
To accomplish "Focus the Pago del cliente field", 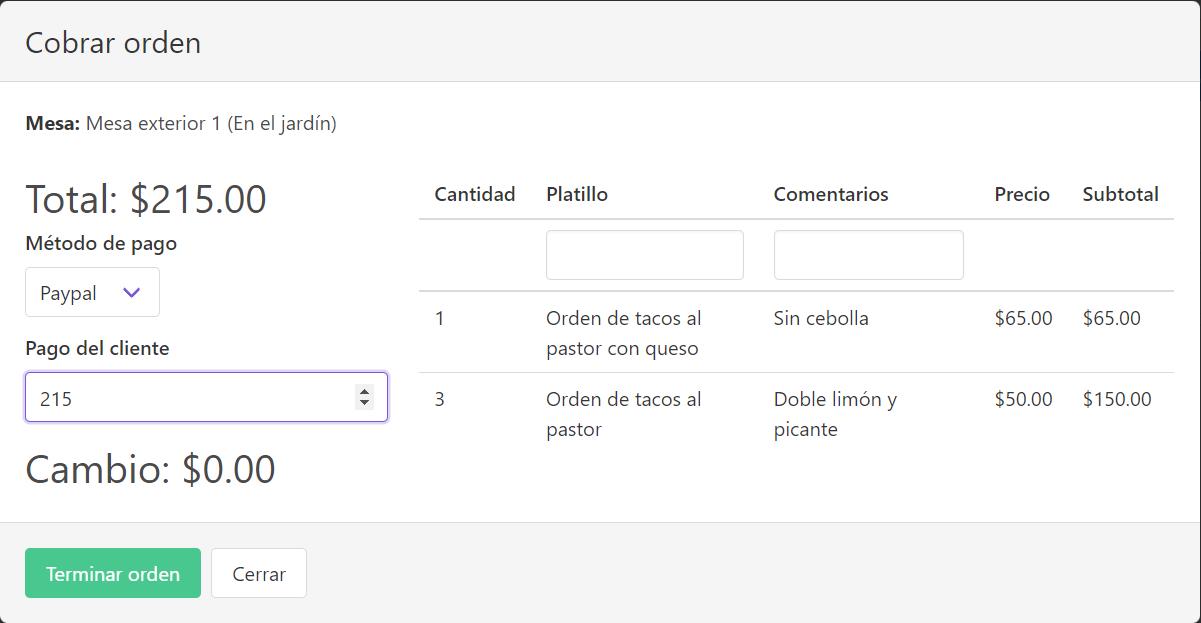I will pos(190,398).
